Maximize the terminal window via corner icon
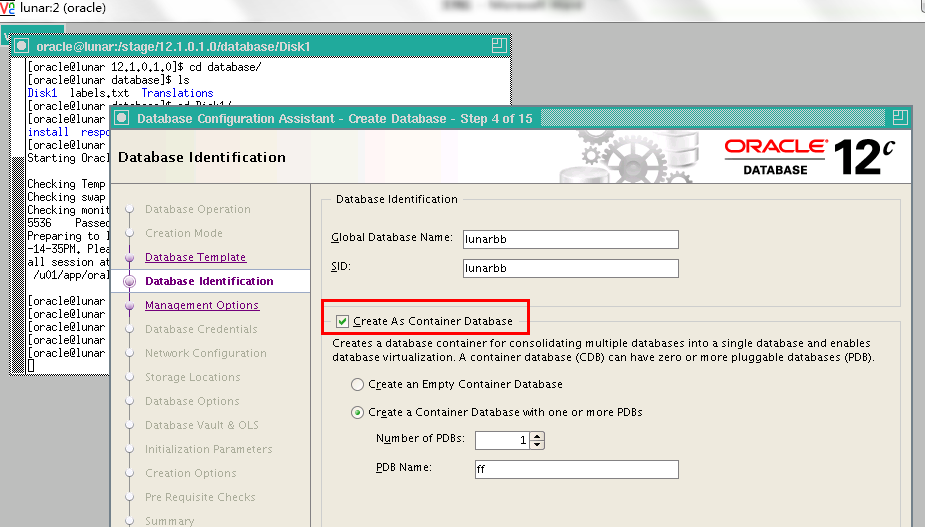Screen dimensions: 925x527 point(499,45)
